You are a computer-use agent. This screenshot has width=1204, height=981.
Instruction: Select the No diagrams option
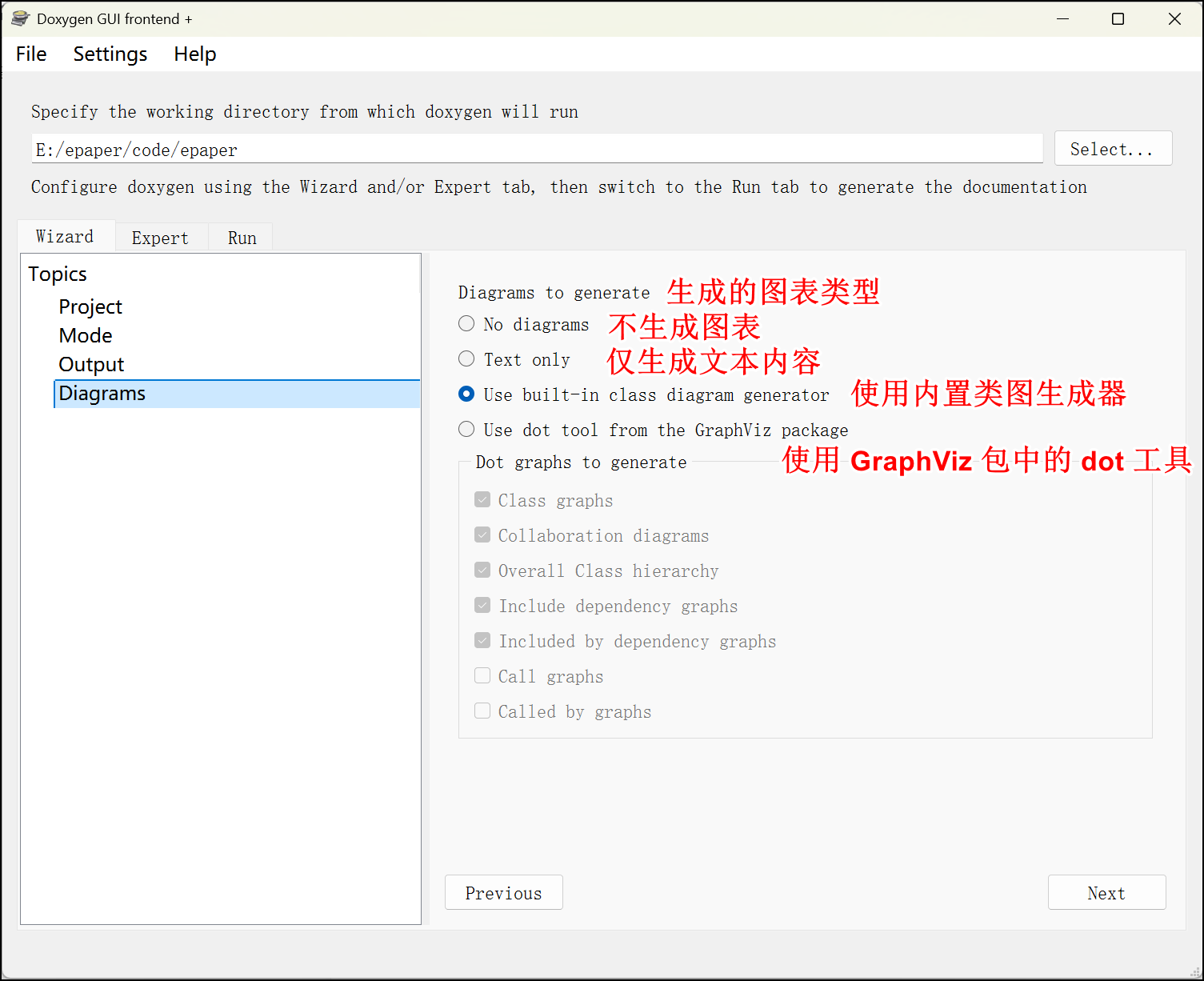click(466, 323)
